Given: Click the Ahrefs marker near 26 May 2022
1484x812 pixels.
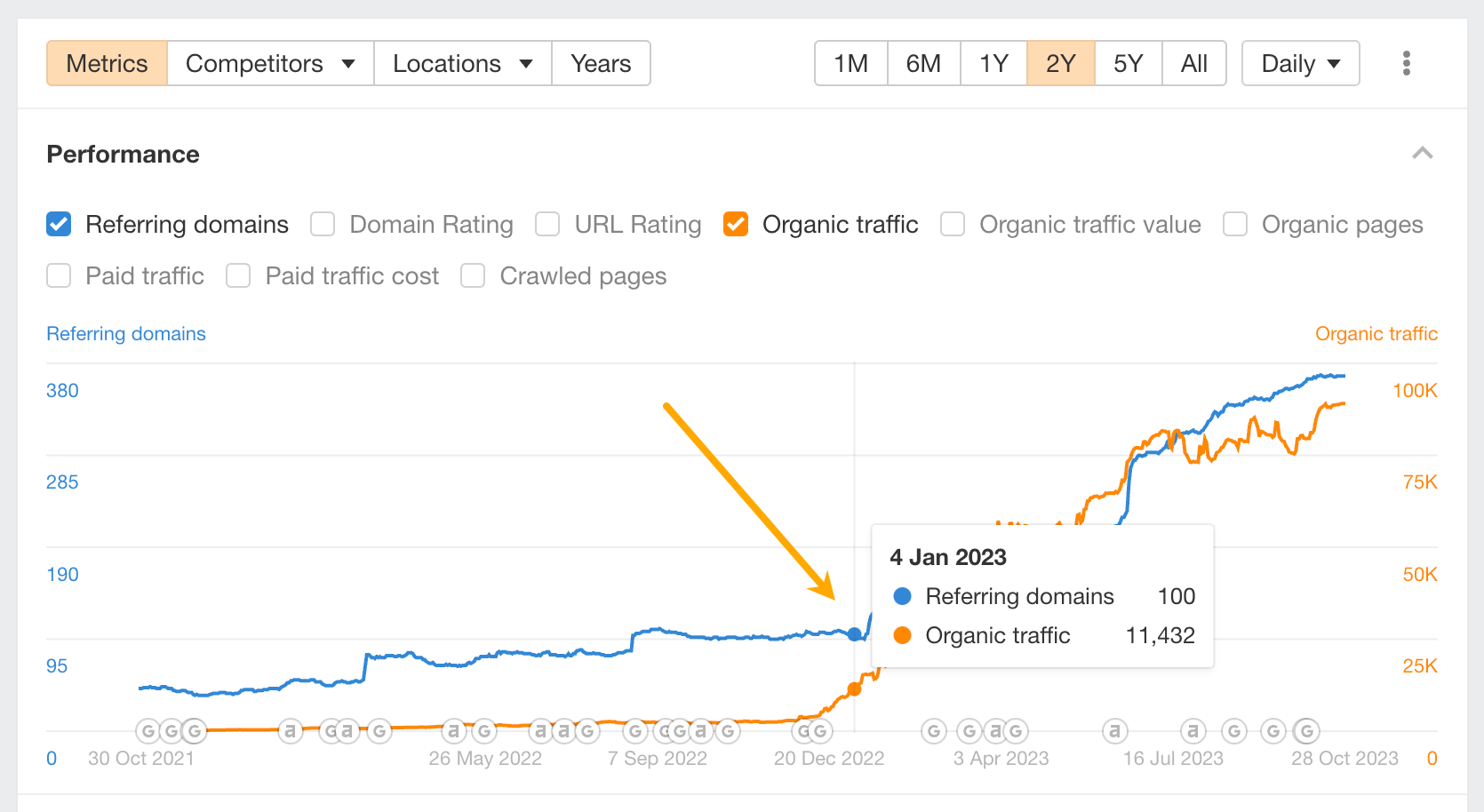Looking at the screenshot, I should point(453,730).
